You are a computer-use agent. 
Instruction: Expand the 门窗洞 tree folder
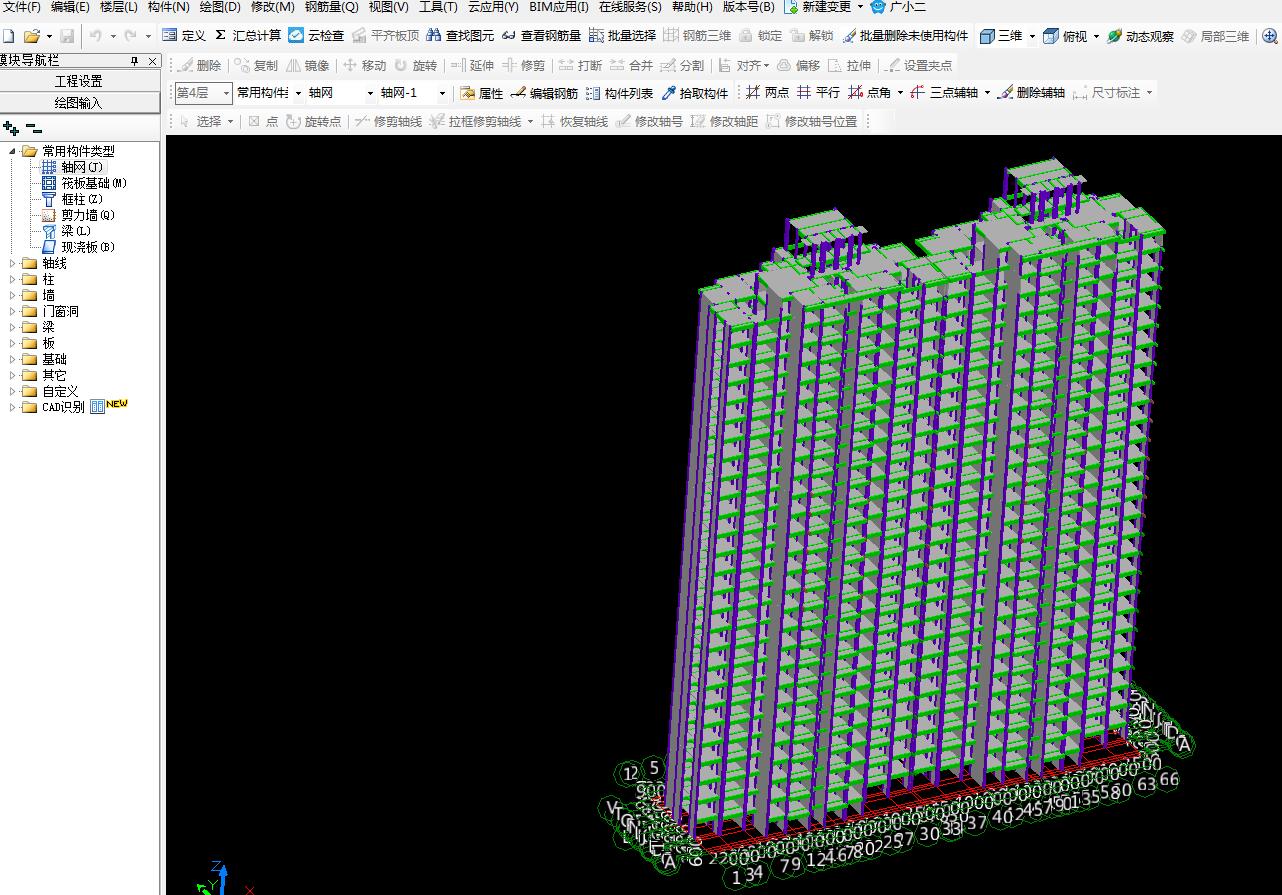pyautogui.click(x=13, y=312)
